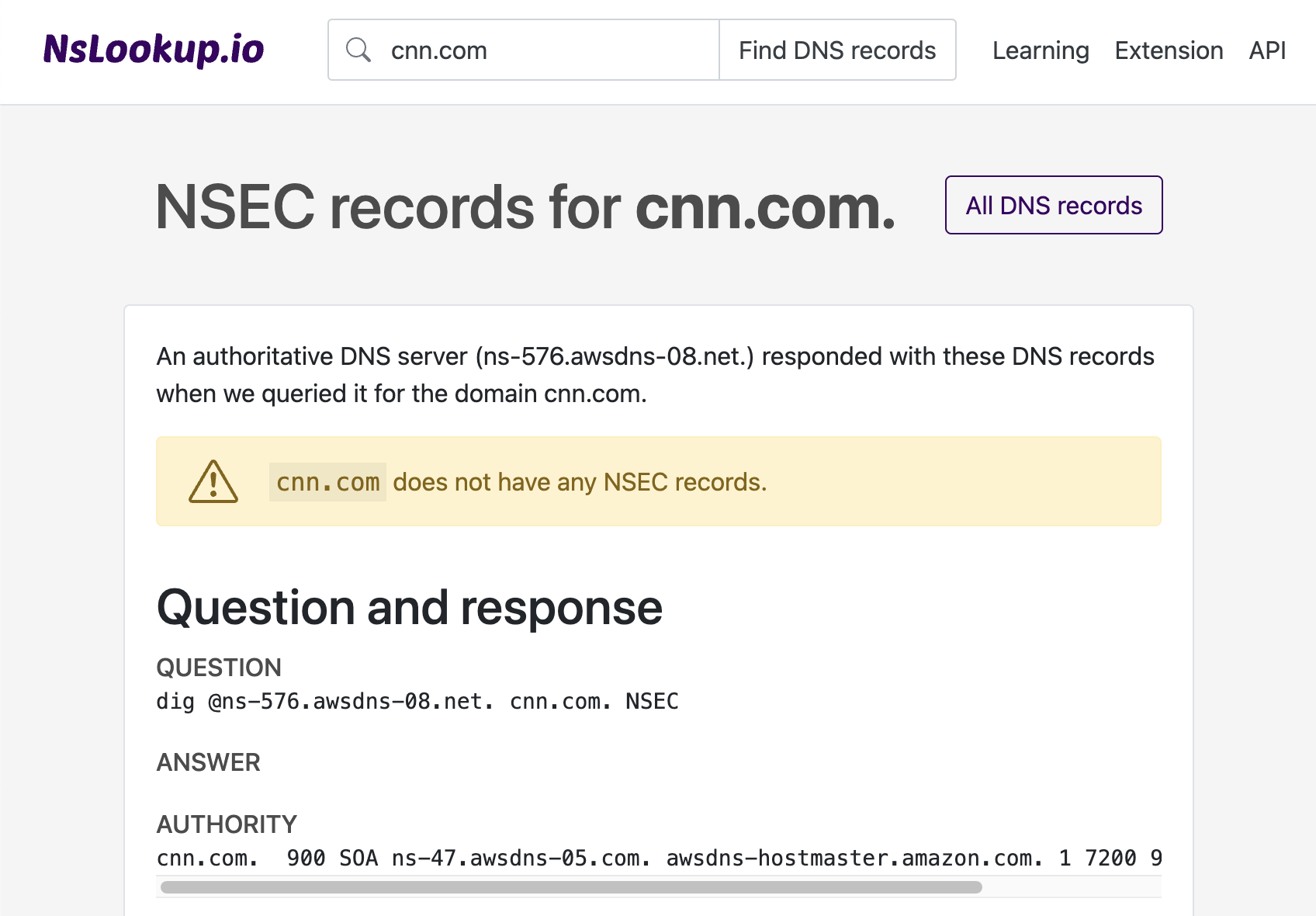Click the QUESTION dig command text

click(417, 701)
